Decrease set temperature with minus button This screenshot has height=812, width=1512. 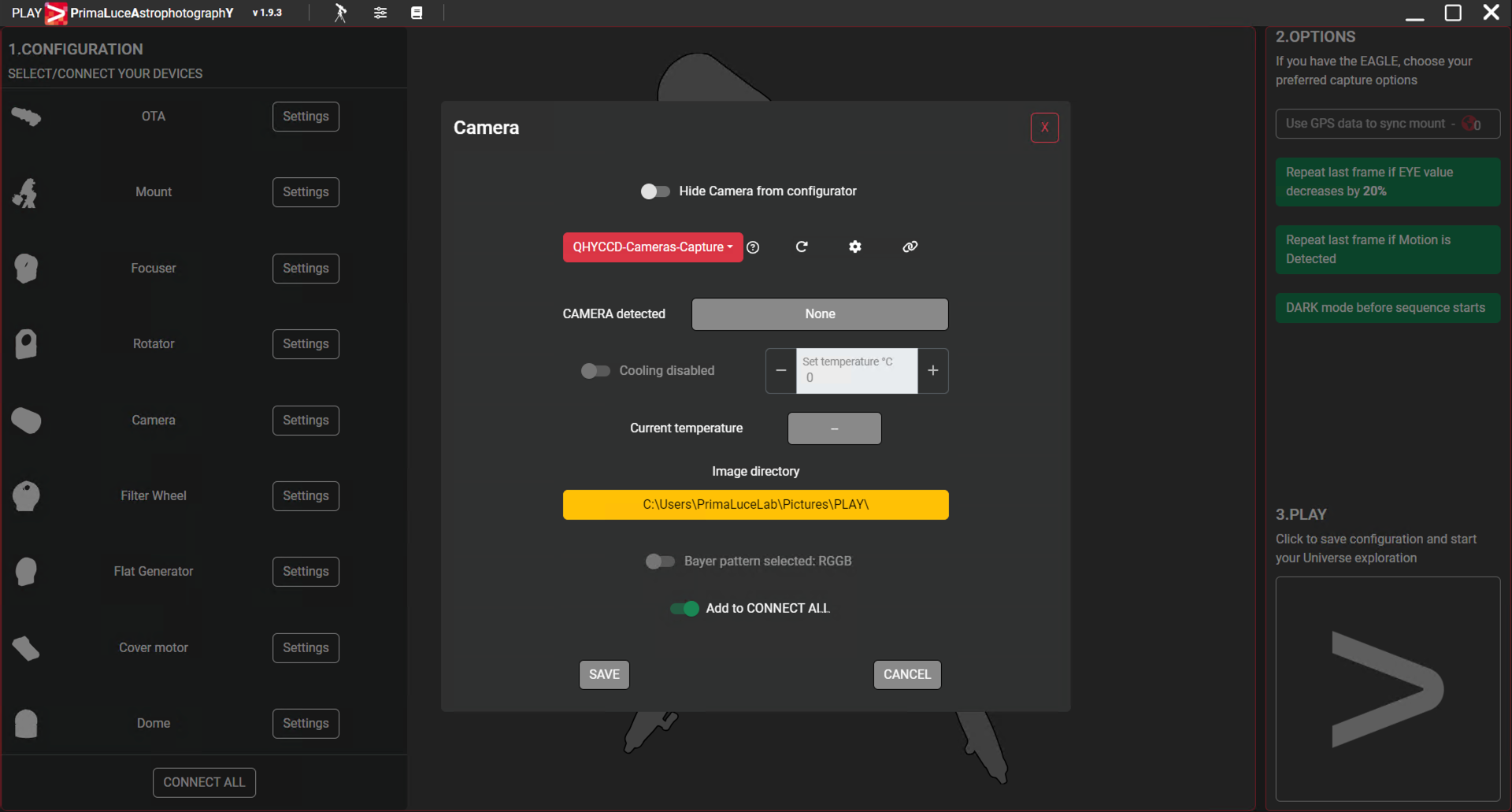pyautogui.click(x=781, y=371)
